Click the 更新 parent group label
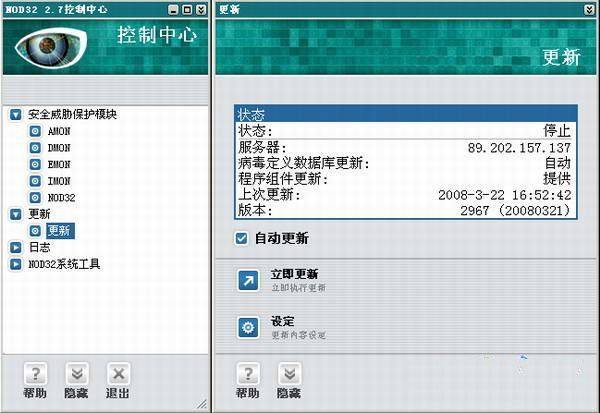 pyautogui.click(x=39, y=214)
